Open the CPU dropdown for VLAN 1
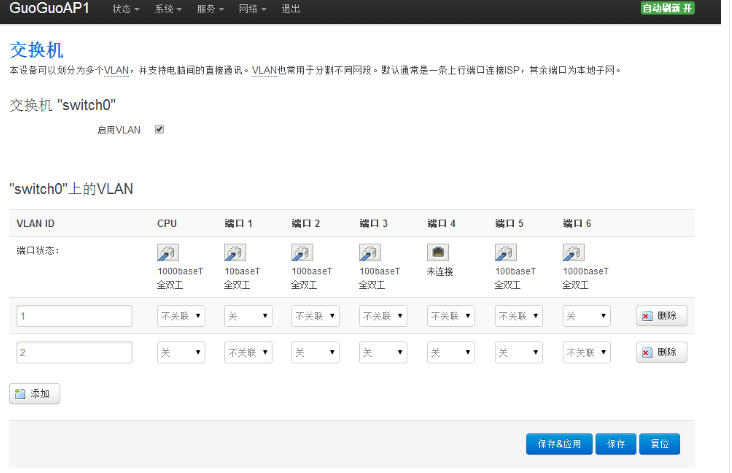This screenshot has width=732, height=473. point(181,316)
